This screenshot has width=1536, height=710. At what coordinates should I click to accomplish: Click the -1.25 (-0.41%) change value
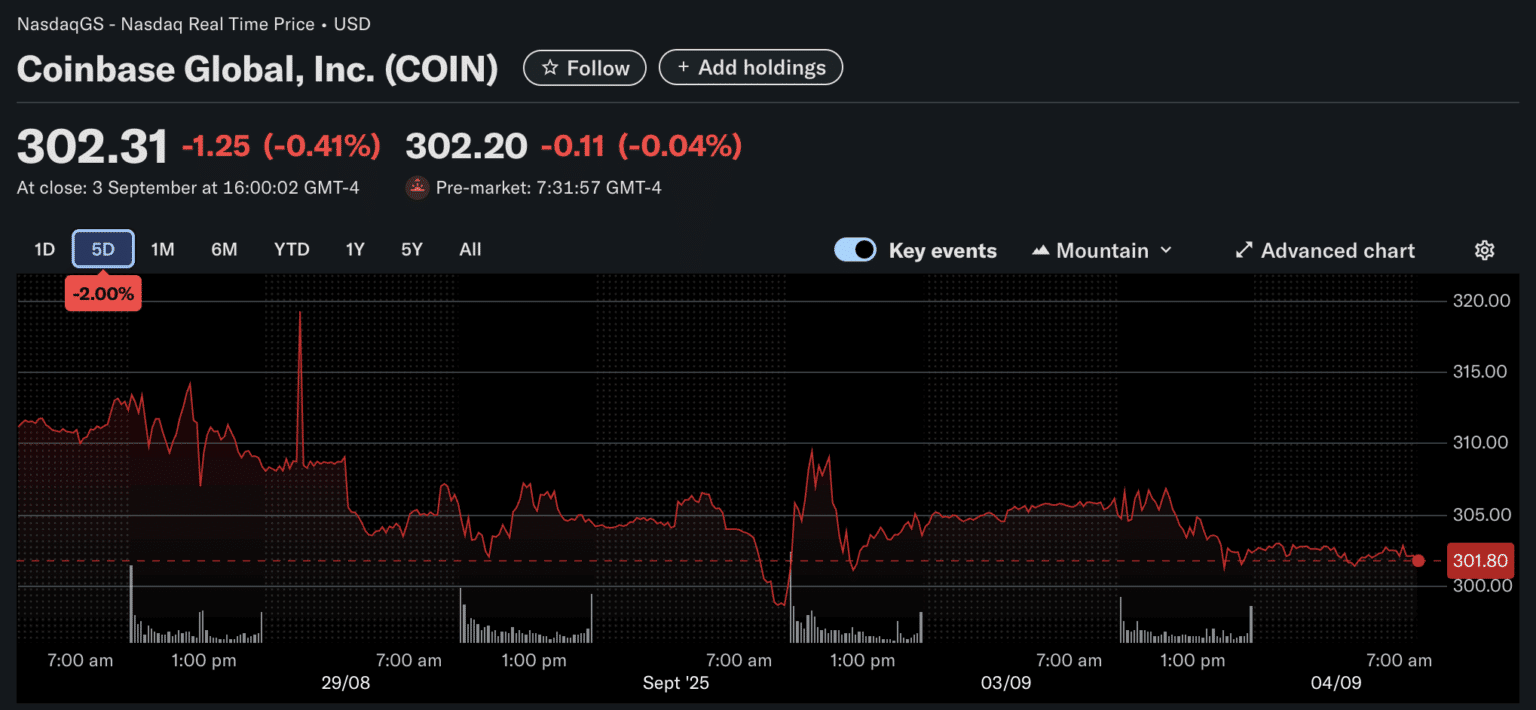[281, 147]
